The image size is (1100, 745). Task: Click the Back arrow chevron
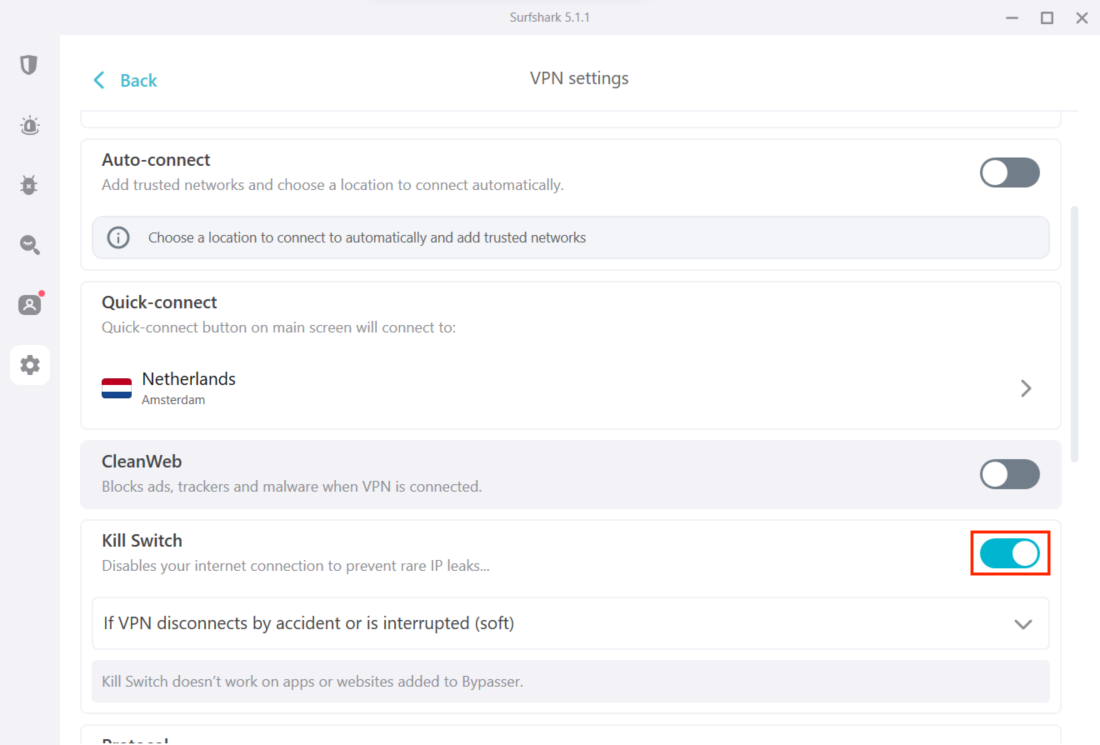[99, 80]
